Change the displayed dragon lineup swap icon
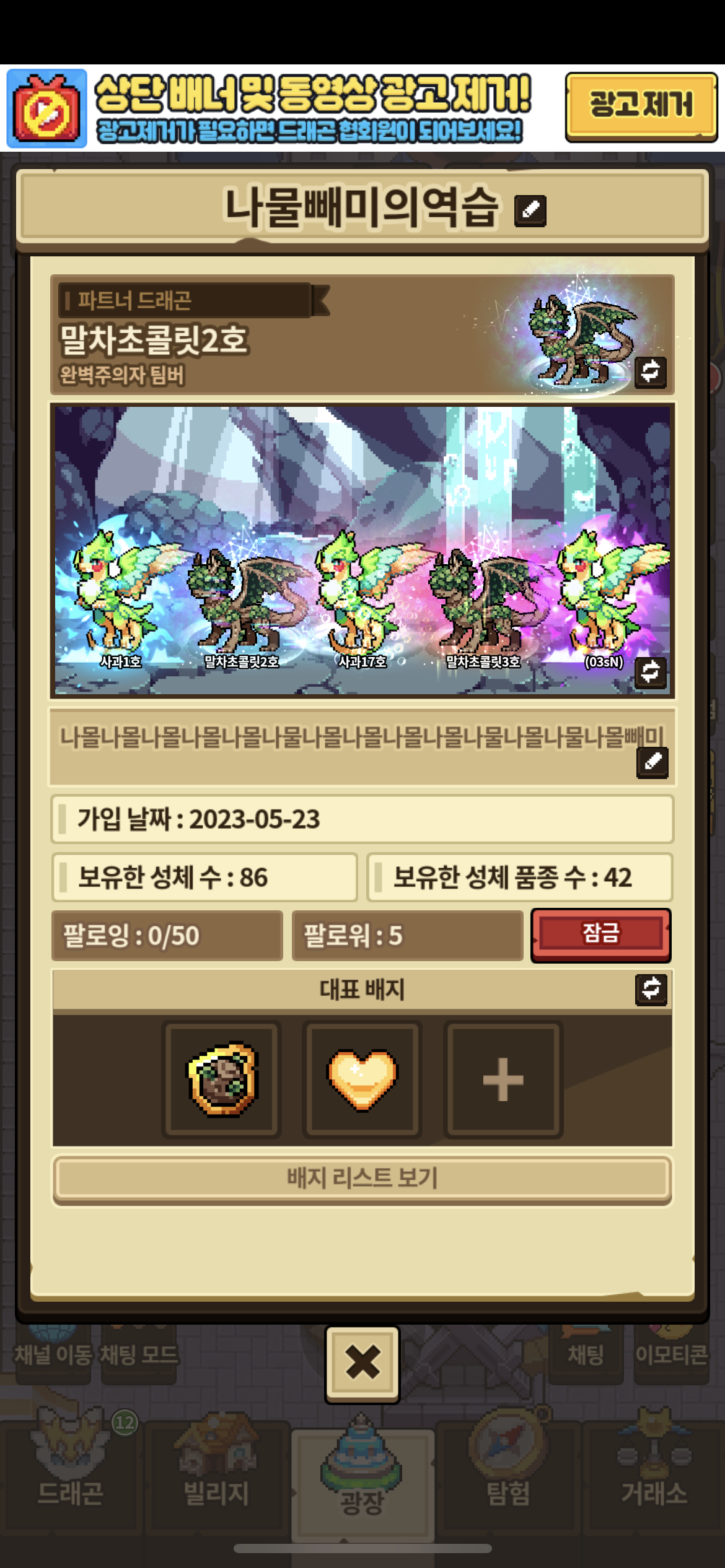Screen dimensions: 725x1568 click(x=650, y=673)
